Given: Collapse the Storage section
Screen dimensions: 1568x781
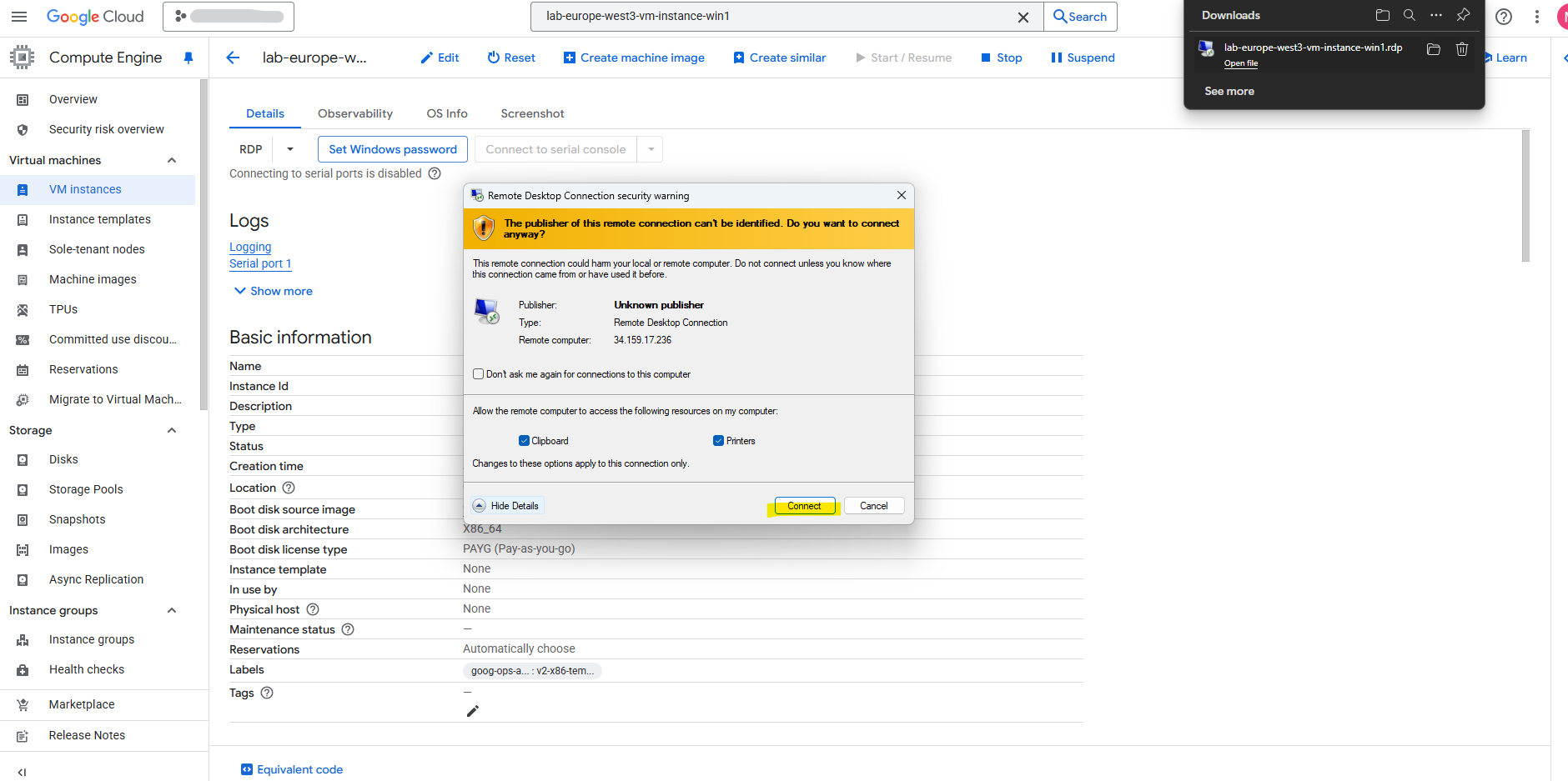Looking at the screenshot, I should pos(172,430).
